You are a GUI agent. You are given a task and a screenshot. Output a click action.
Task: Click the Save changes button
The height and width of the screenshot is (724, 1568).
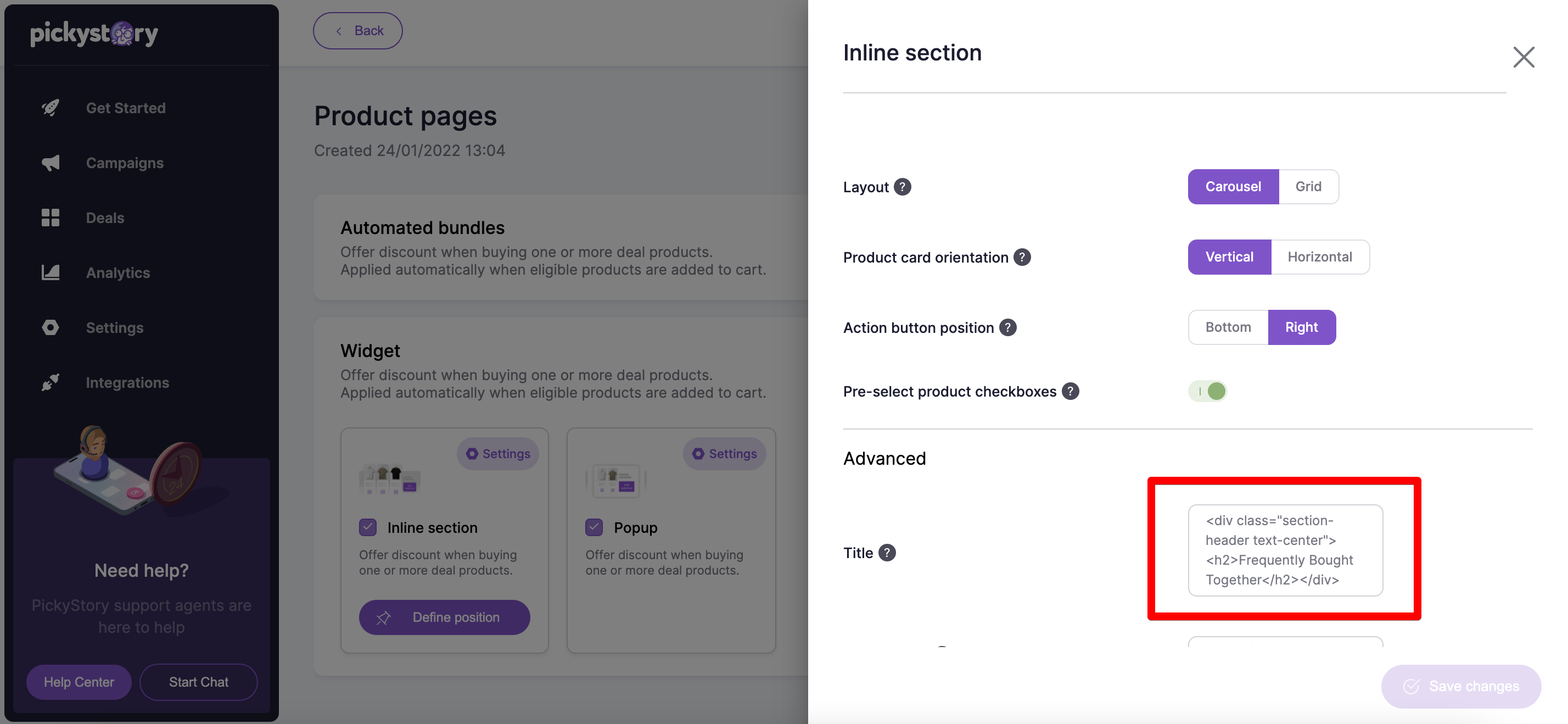[x=1461, y=686]
